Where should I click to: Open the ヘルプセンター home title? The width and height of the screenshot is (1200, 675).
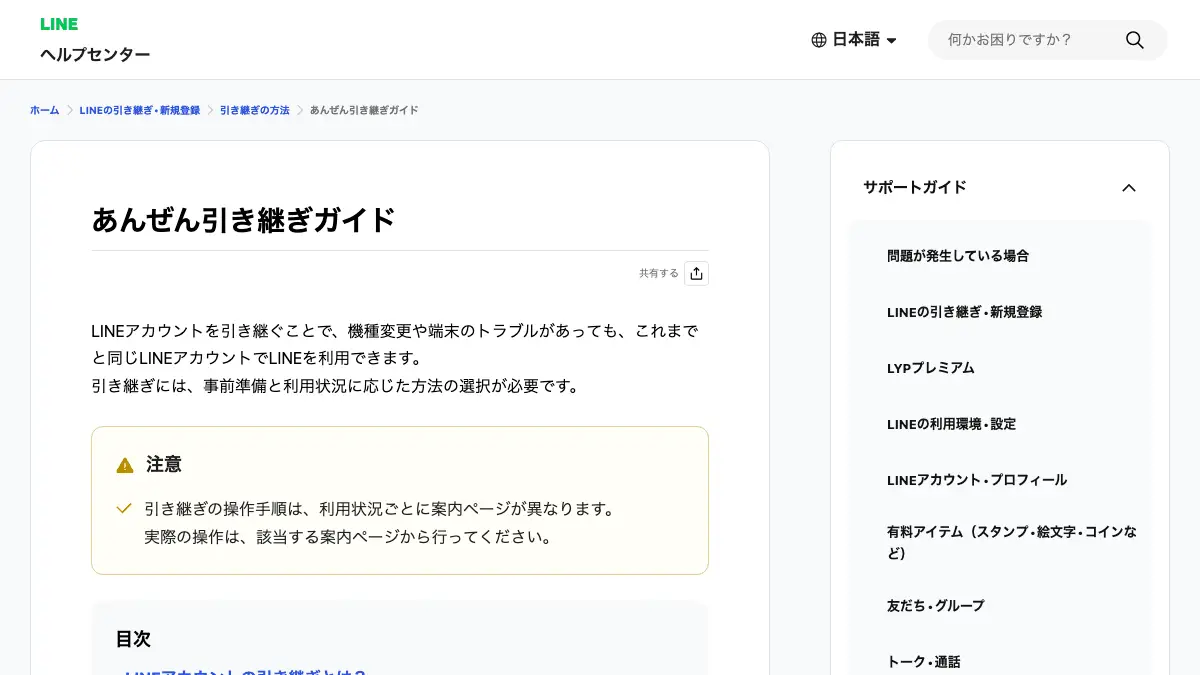(95, 55)
